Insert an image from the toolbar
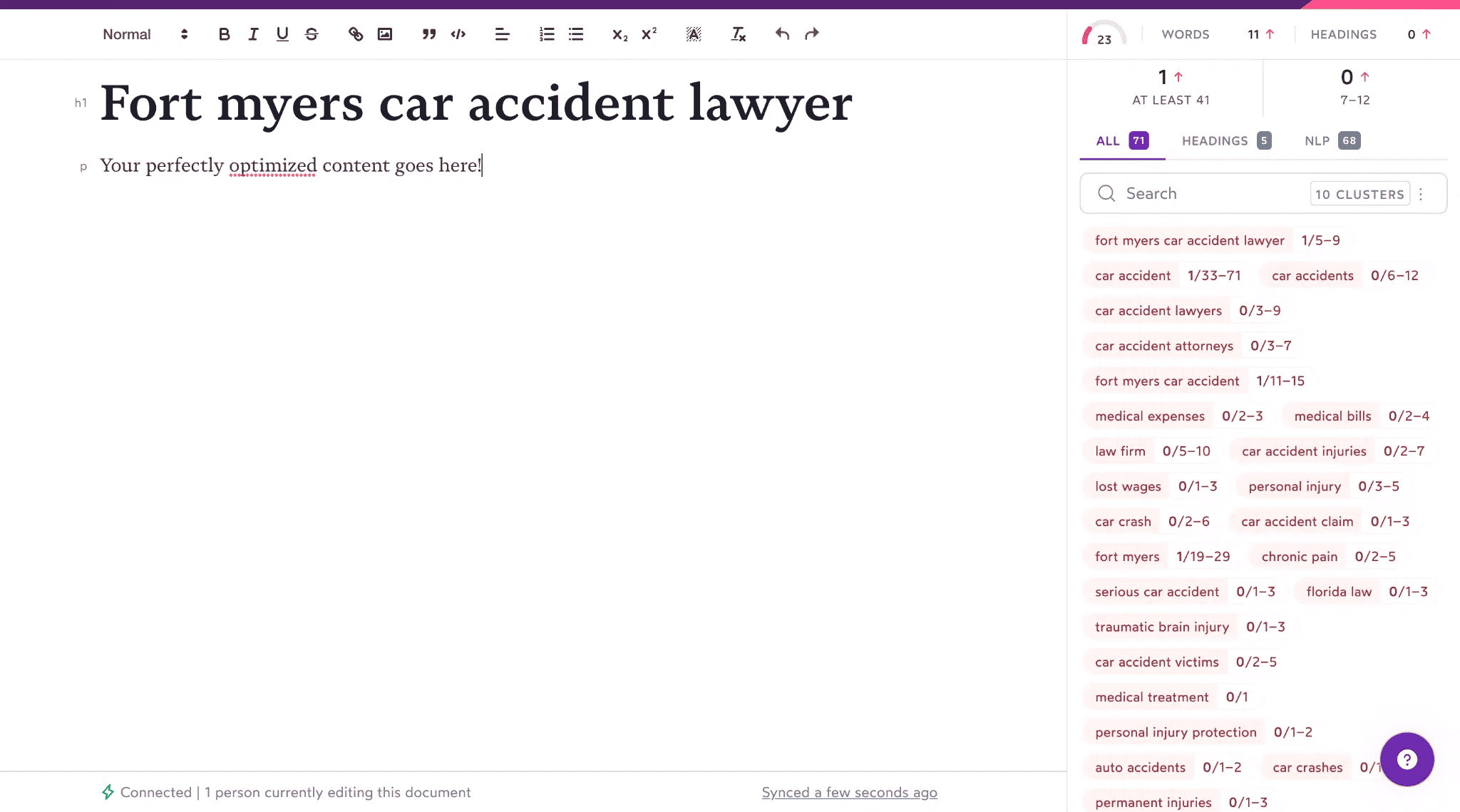Screen dimensions: 1460x812 (385, 34)
